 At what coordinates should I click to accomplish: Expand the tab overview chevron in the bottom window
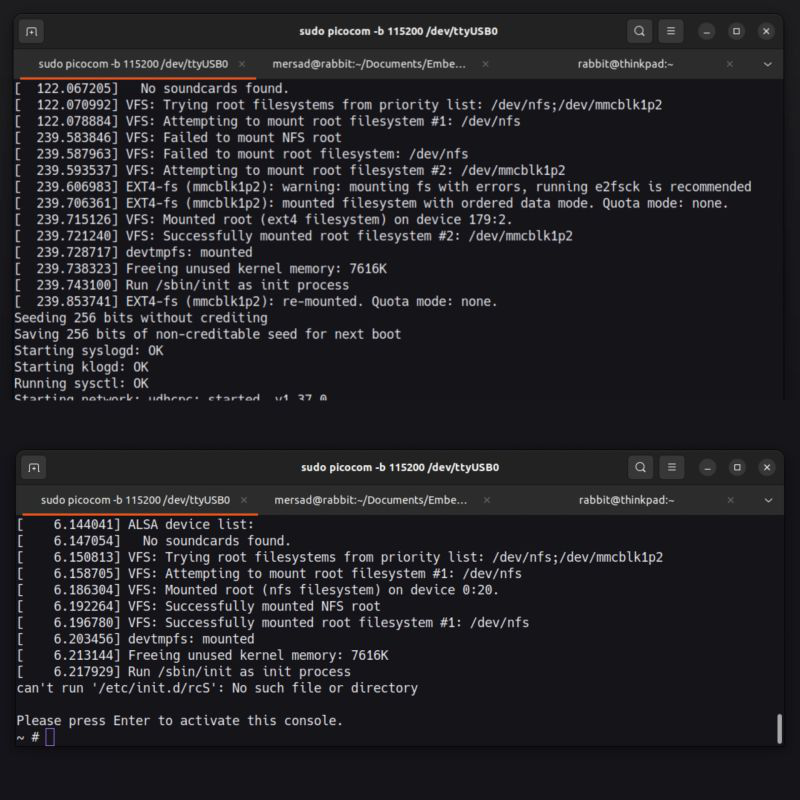(766, 500)
